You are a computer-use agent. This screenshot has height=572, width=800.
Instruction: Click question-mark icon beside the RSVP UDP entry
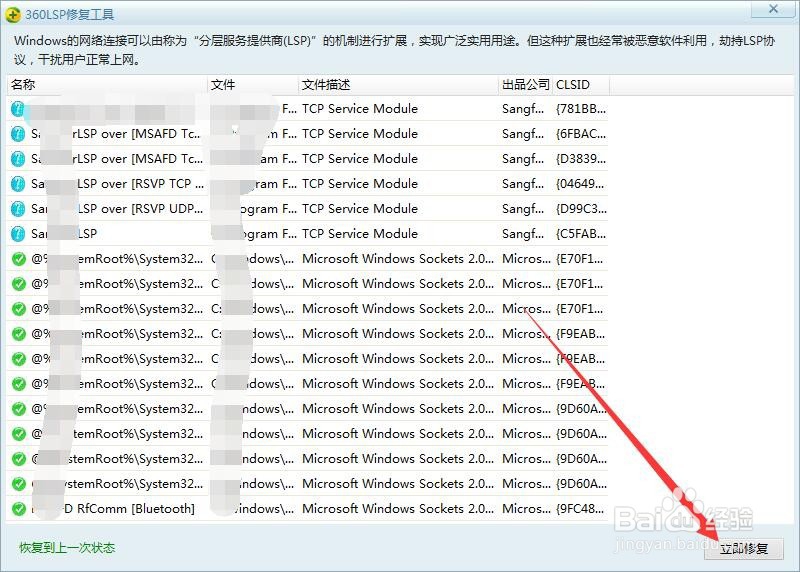18,209
